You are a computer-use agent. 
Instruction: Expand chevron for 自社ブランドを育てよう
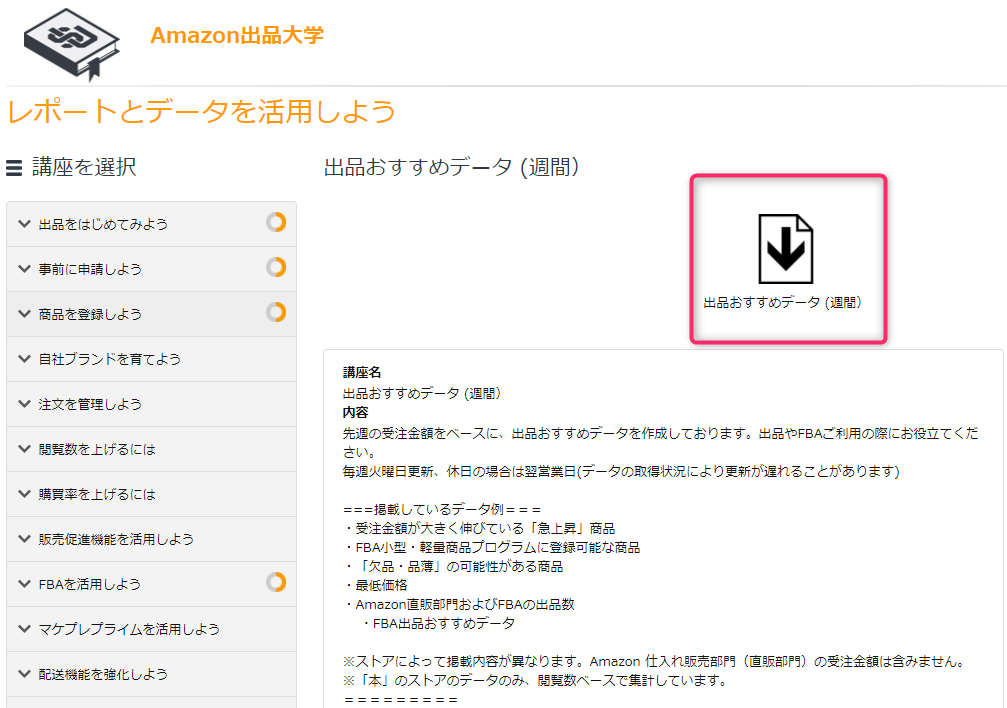(24, 358)
